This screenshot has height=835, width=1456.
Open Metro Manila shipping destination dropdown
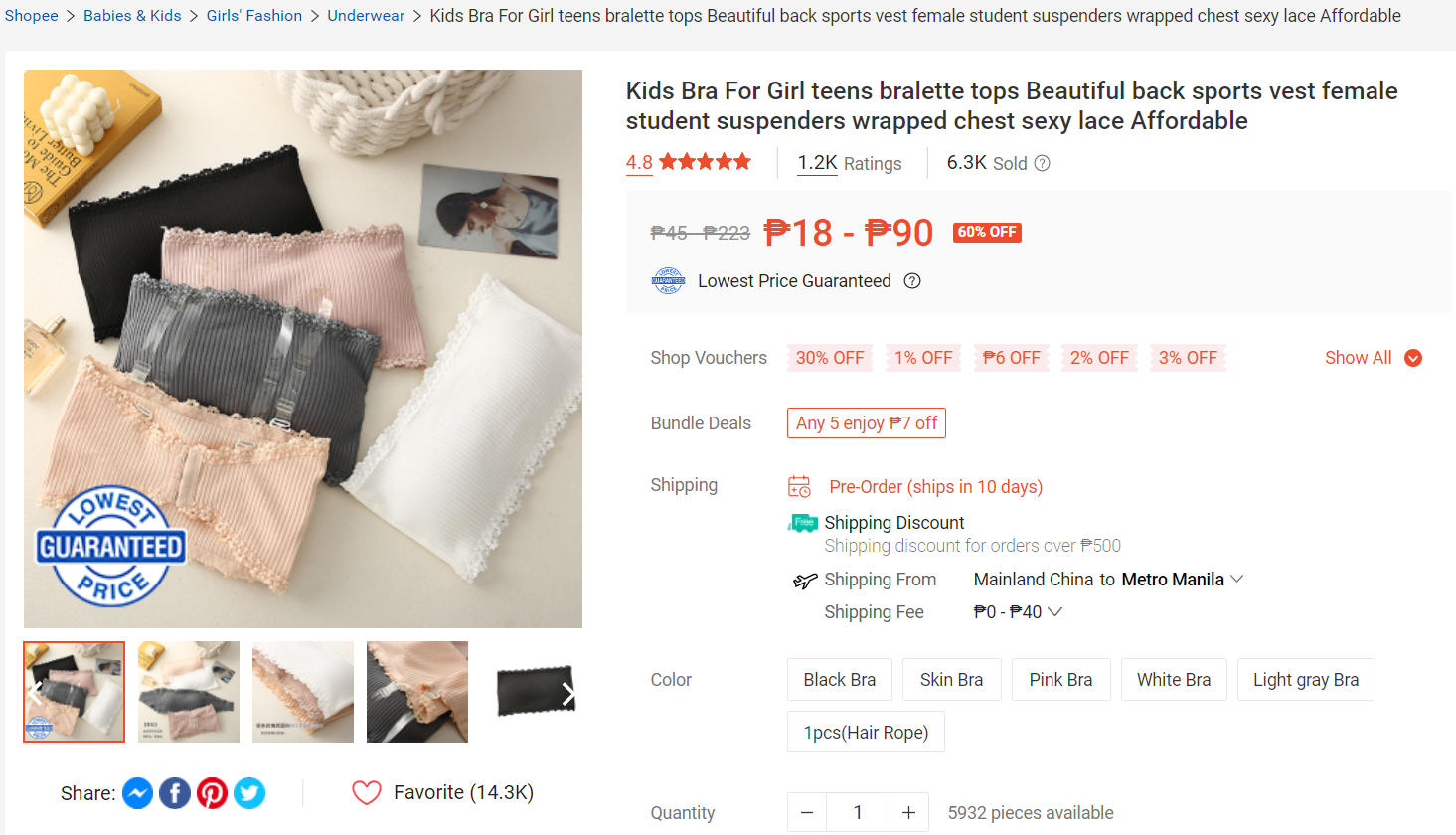click(x=1182, y=580)
